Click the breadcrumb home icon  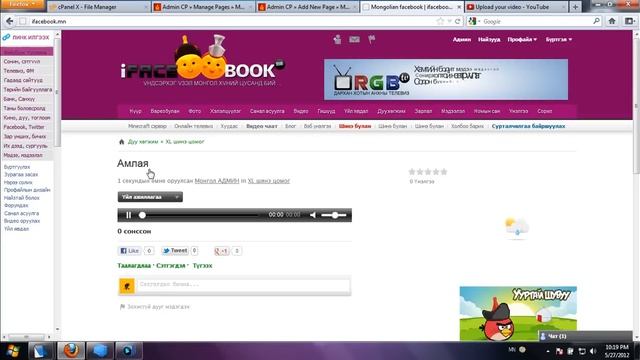pyautogui.click(x=121, y=142)
